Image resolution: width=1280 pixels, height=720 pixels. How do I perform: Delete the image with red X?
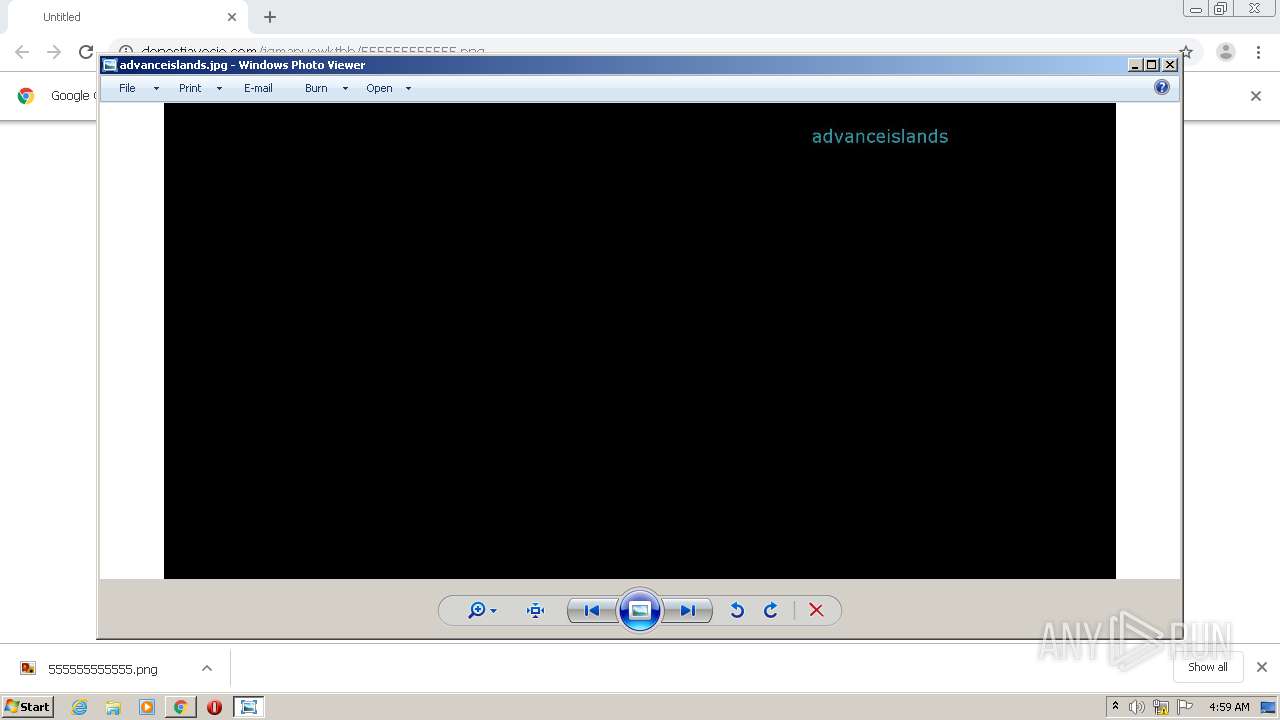(x=816, y=610)
